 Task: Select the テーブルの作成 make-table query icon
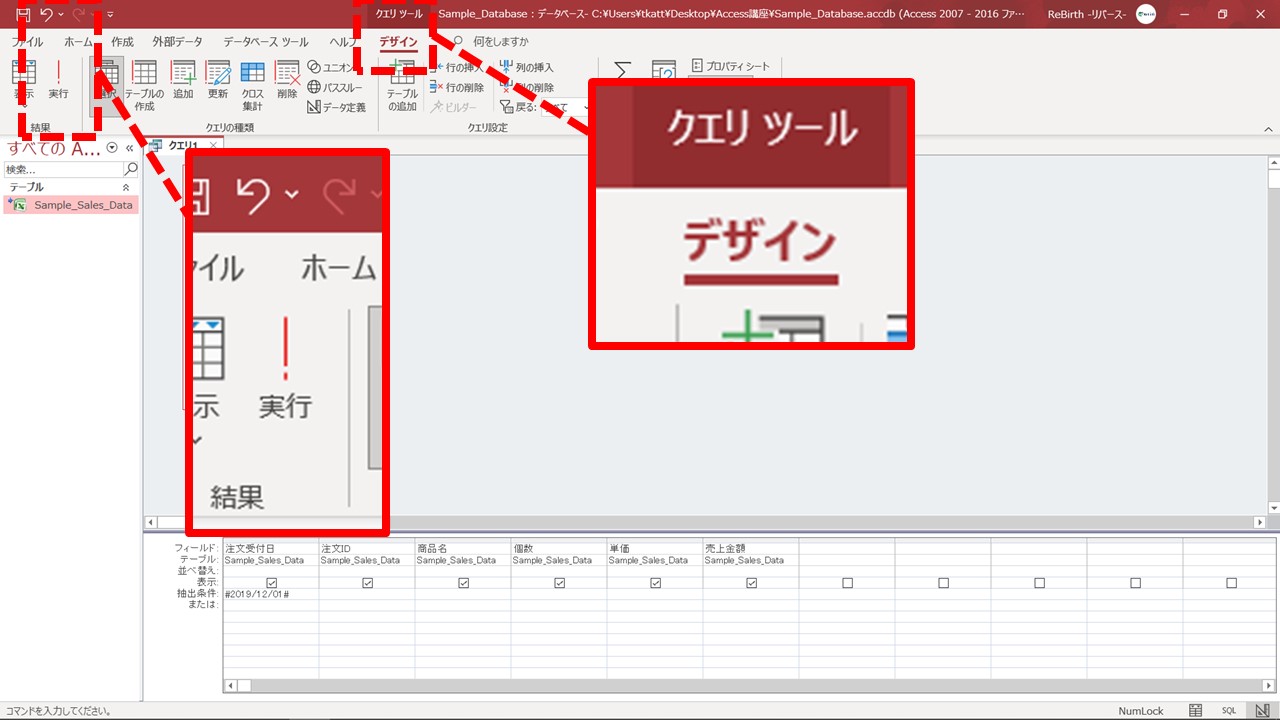click(x=145, y=84)
